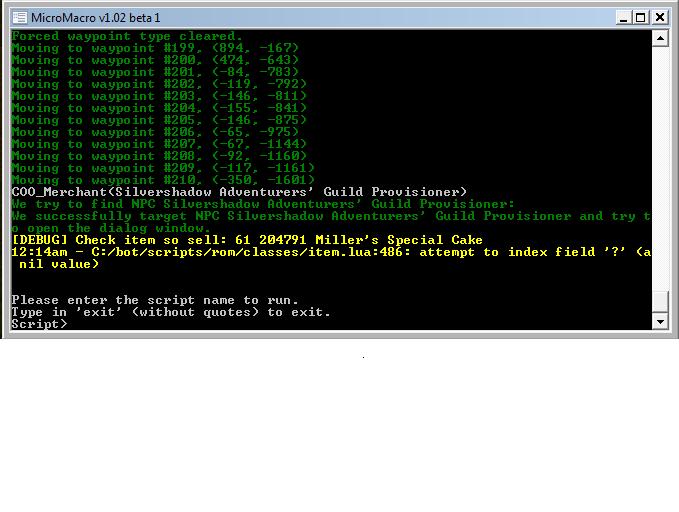The image size is (679, 512).
Task: Click the "Forced waypoint type cleared" line
Action: 127,36
